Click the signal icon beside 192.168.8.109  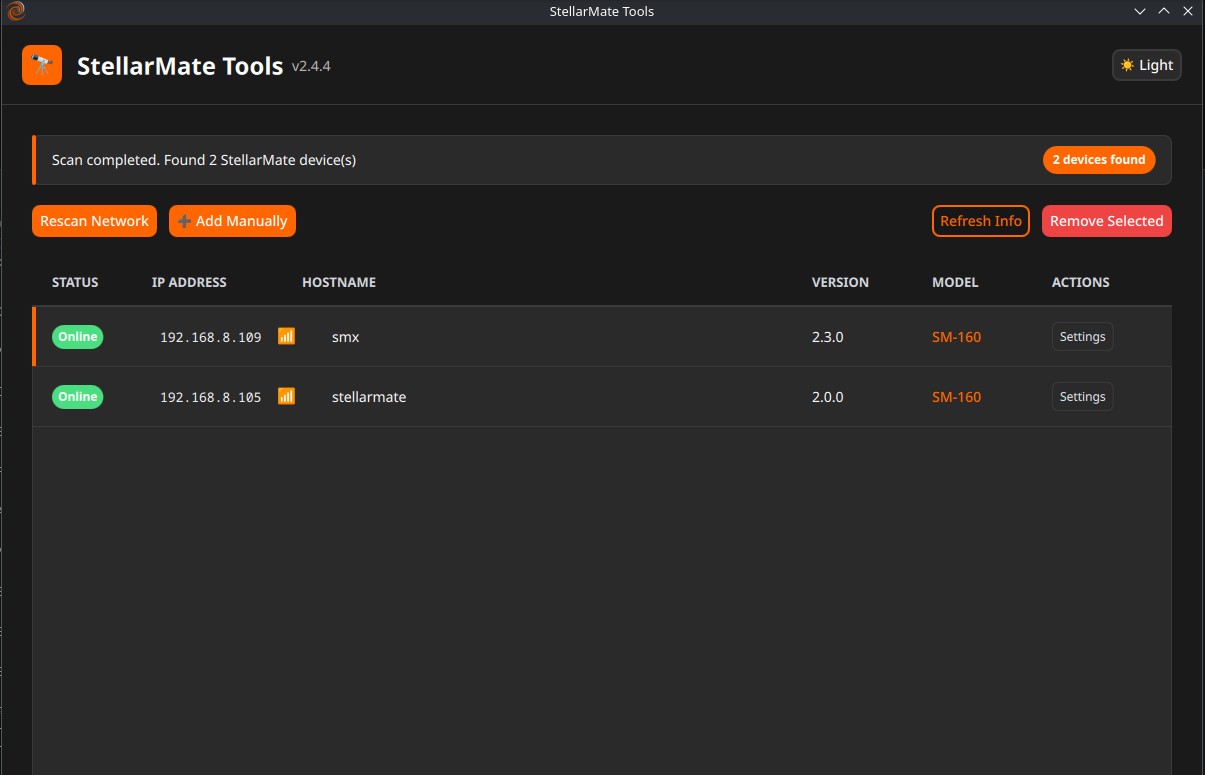(x=286, y=336)
